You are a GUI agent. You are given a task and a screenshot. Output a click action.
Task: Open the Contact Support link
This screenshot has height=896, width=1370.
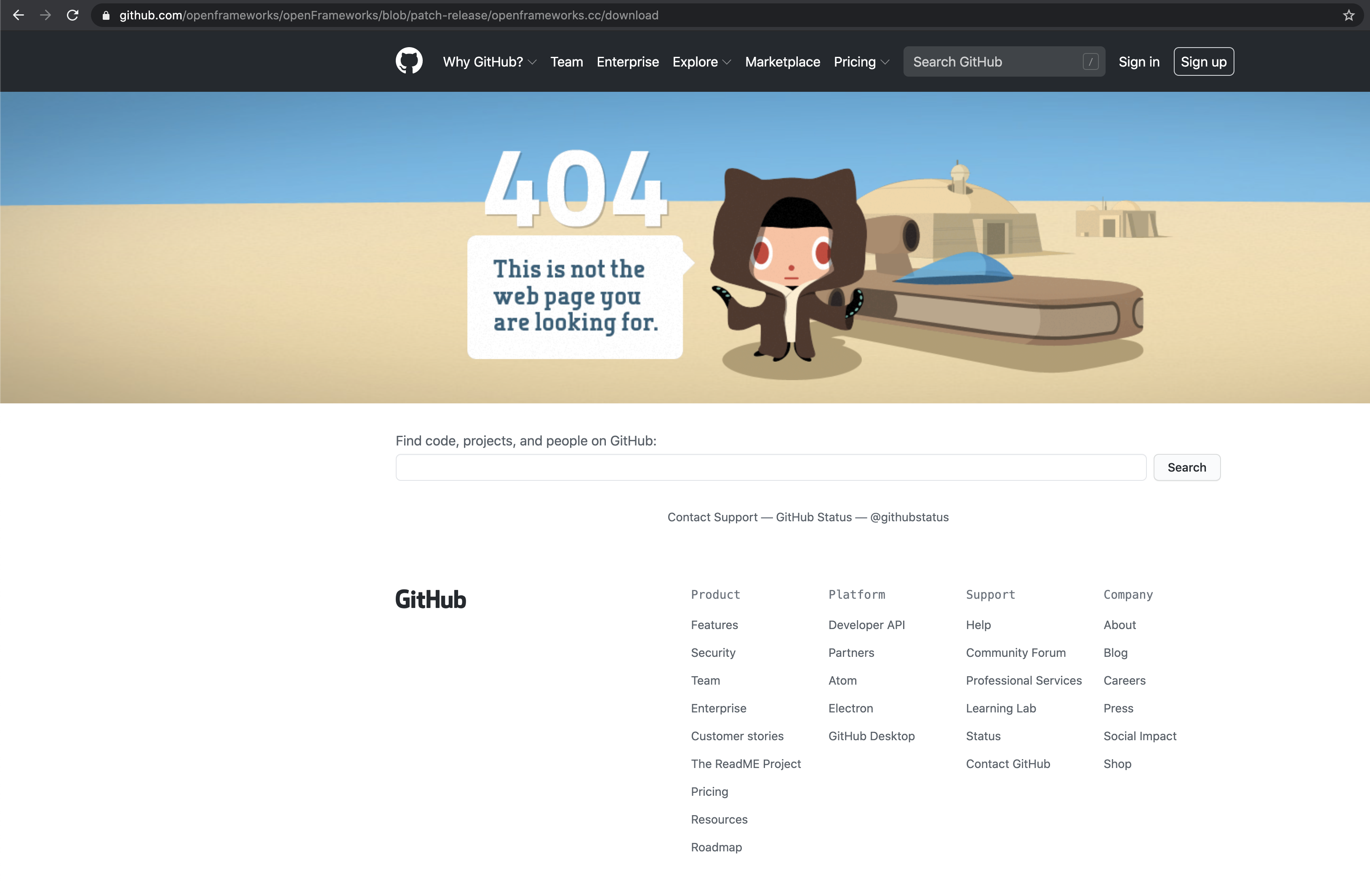pyautogui.click(x=712, y=517)
